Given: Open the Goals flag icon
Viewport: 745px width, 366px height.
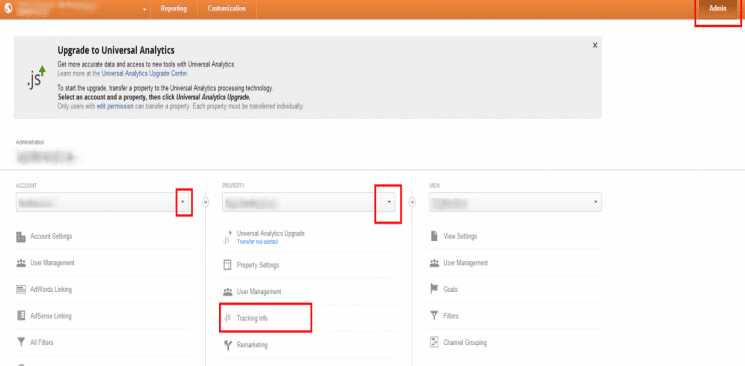Looking at the screenshot, I should click(434, 289).
